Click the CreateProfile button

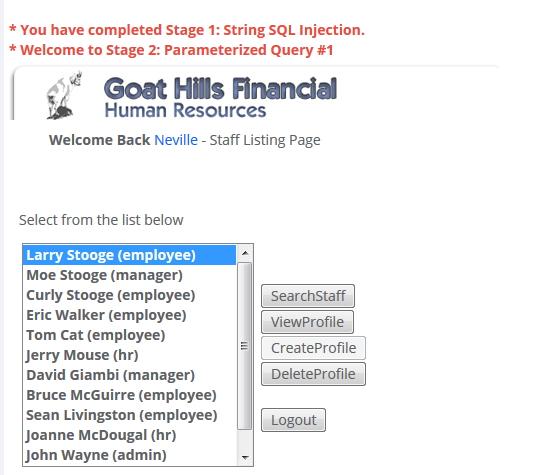point(313,348)
